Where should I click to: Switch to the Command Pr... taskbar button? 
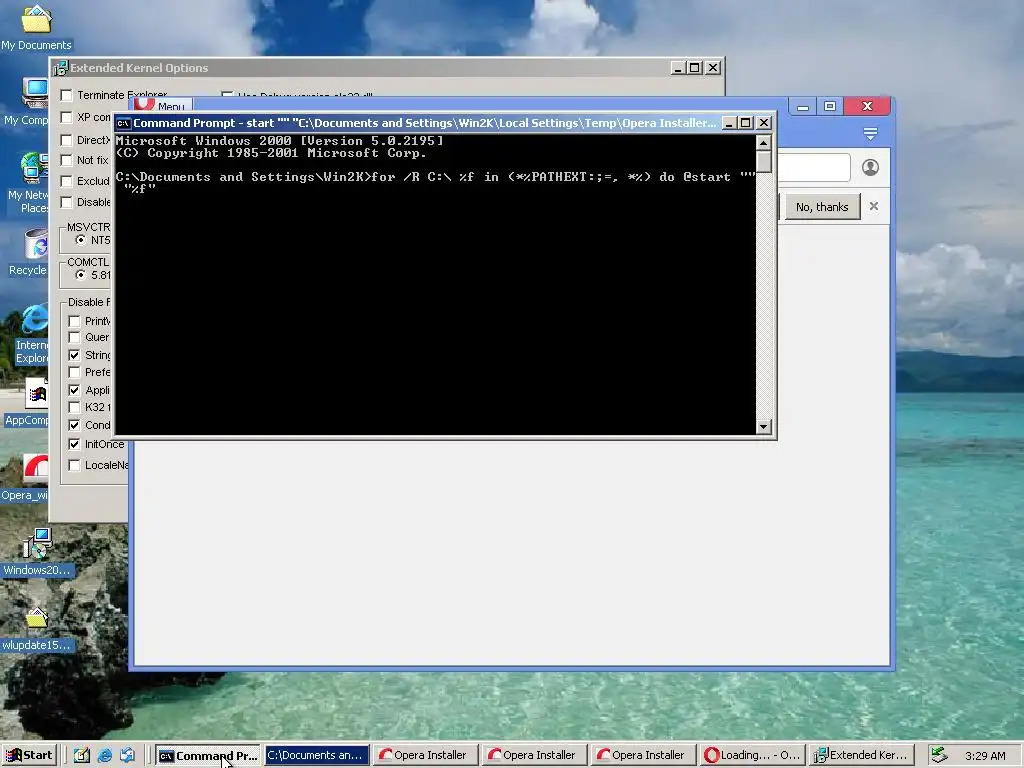point(208,755)
